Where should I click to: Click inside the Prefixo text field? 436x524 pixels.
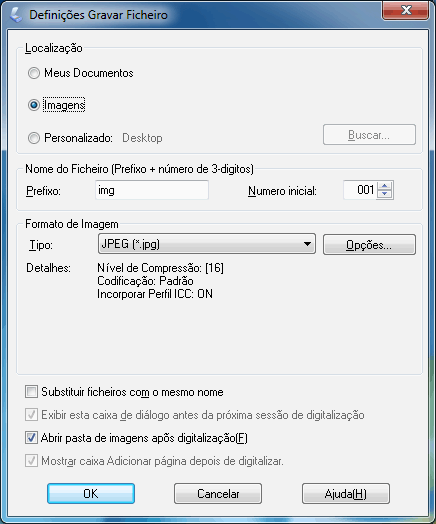point(152,190)
